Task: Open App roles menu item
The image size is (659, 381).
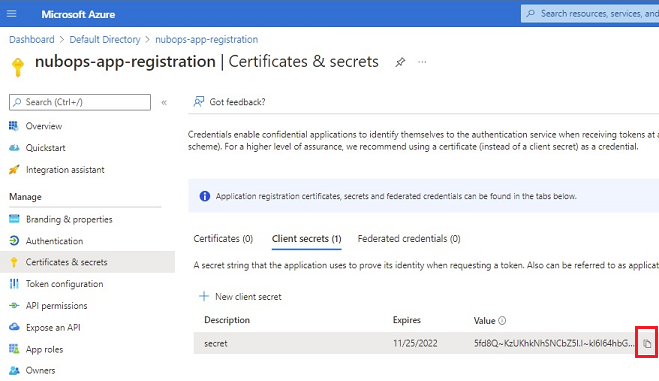Action: click(45, 349)
